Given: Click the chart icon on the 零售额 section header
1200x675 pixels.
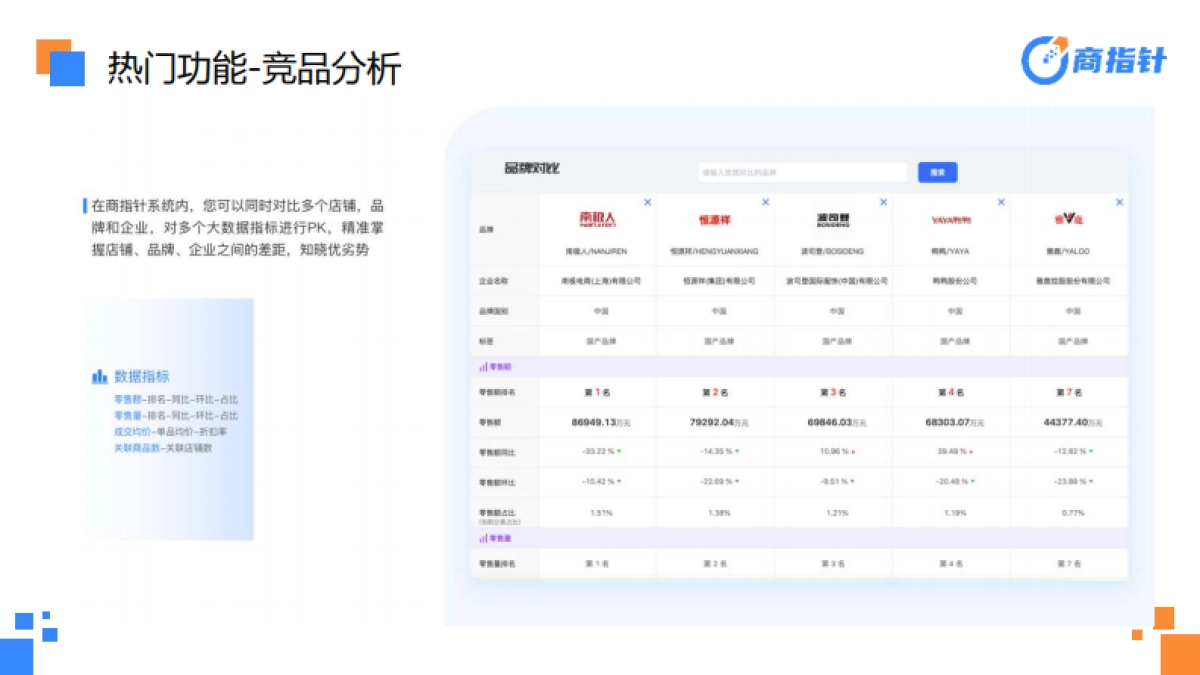Looking at the screenshot, I should (x=483, y=367).
